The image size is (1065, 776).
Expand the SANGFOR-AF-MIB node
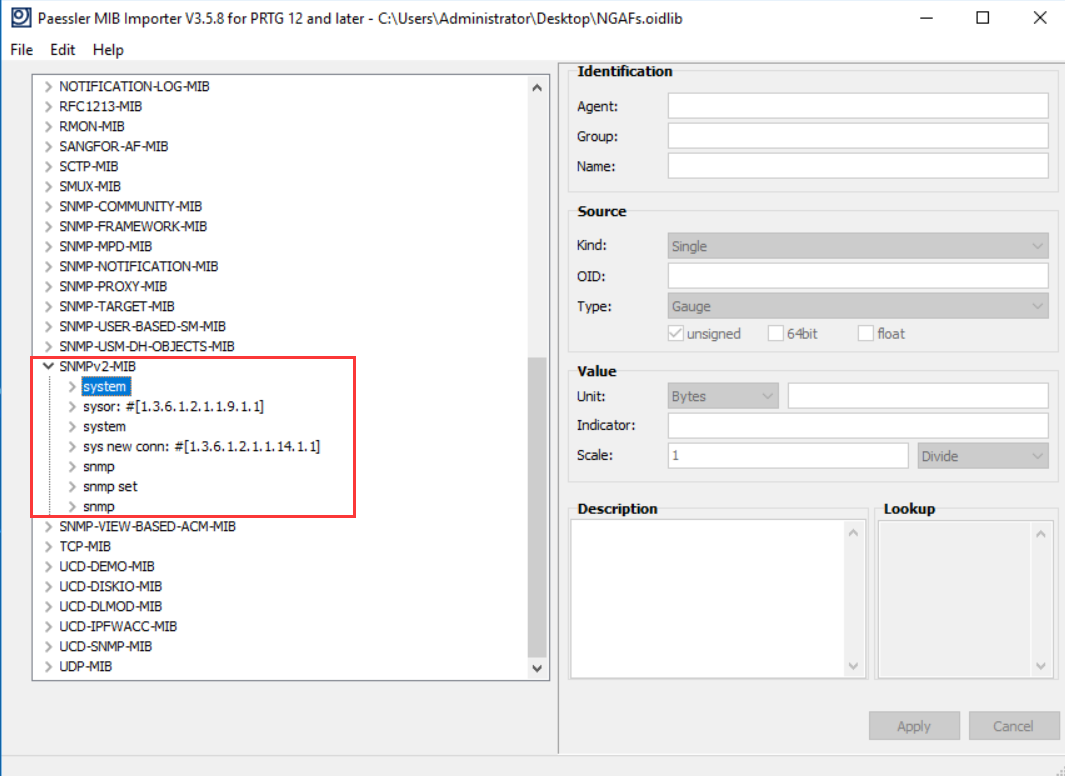tap(47, 147)
